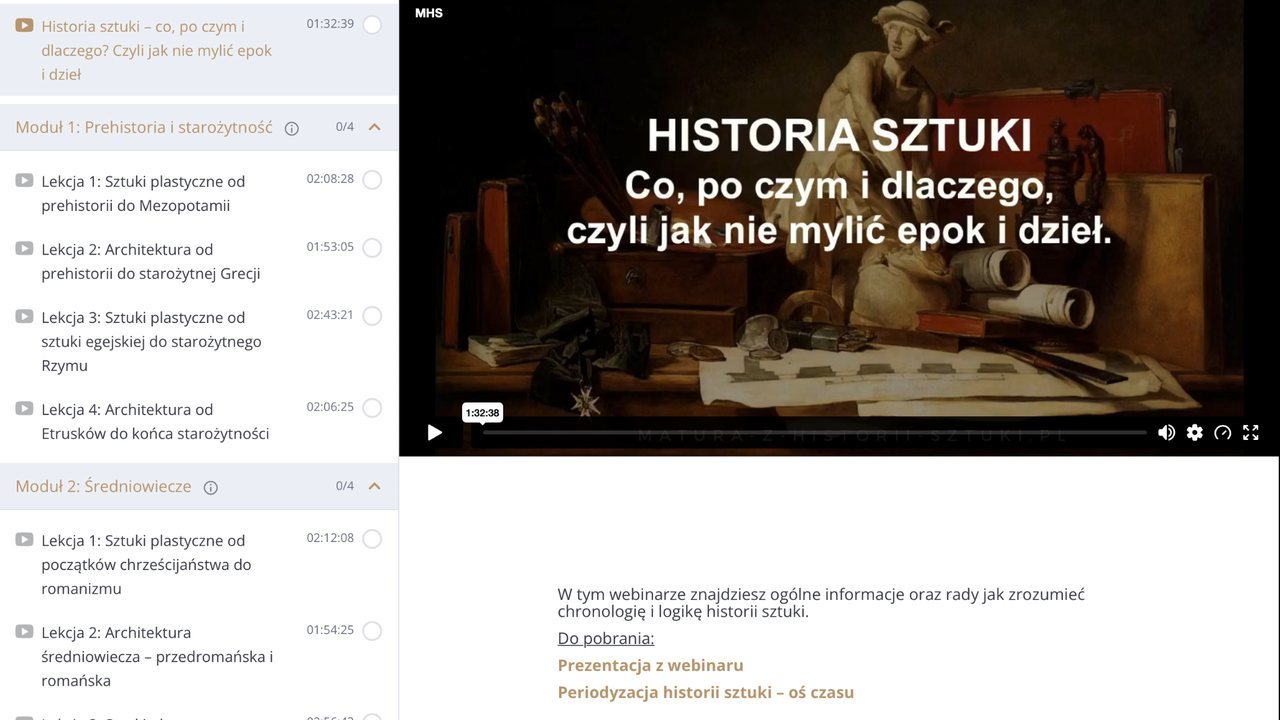Click duration 02:12:08 of Średniowiecze Lekcja 1
This screenshot has height=720, width=1280.
pyautogui.click(x=330, y=538)
